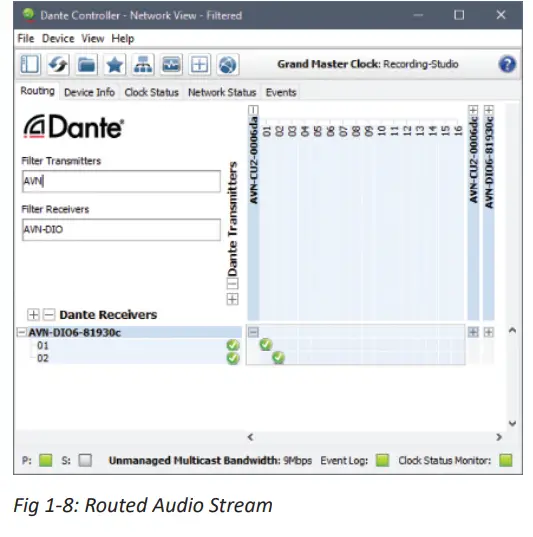
Task: Click the status check icon for receiver channel 01
Action: (x=233, y=345)
